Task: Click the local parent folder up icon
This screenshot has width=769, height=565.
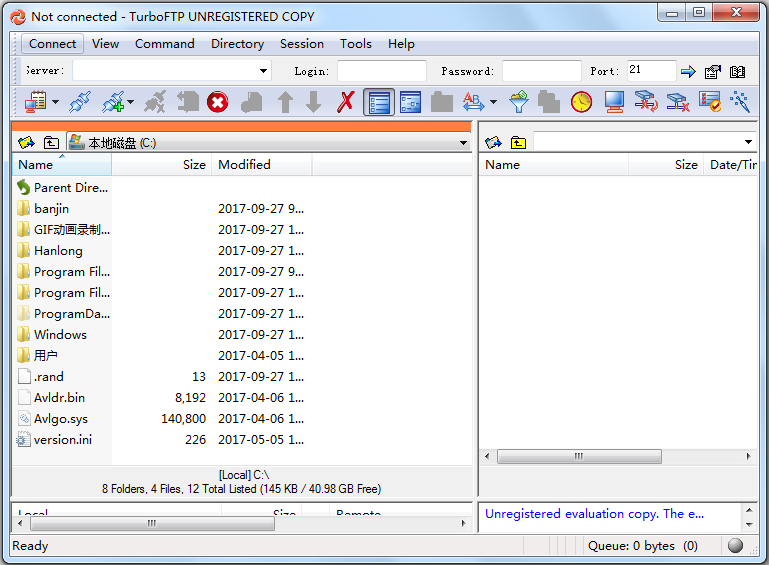Action: 51,143
